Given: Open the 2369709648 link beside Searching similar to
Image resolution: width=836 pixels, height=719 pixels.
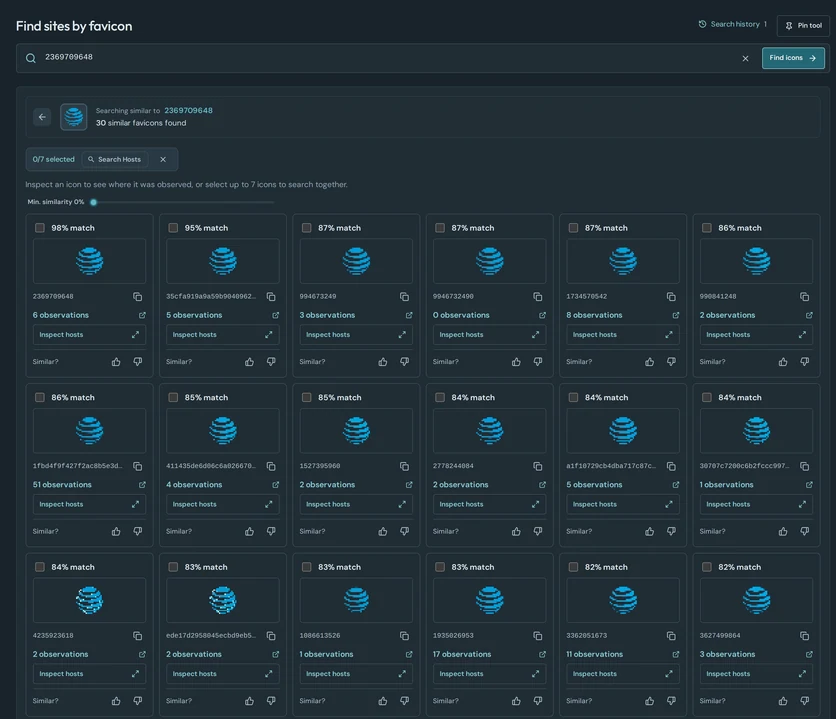Looking at the screenshot, I should click(x=188, y=110).
